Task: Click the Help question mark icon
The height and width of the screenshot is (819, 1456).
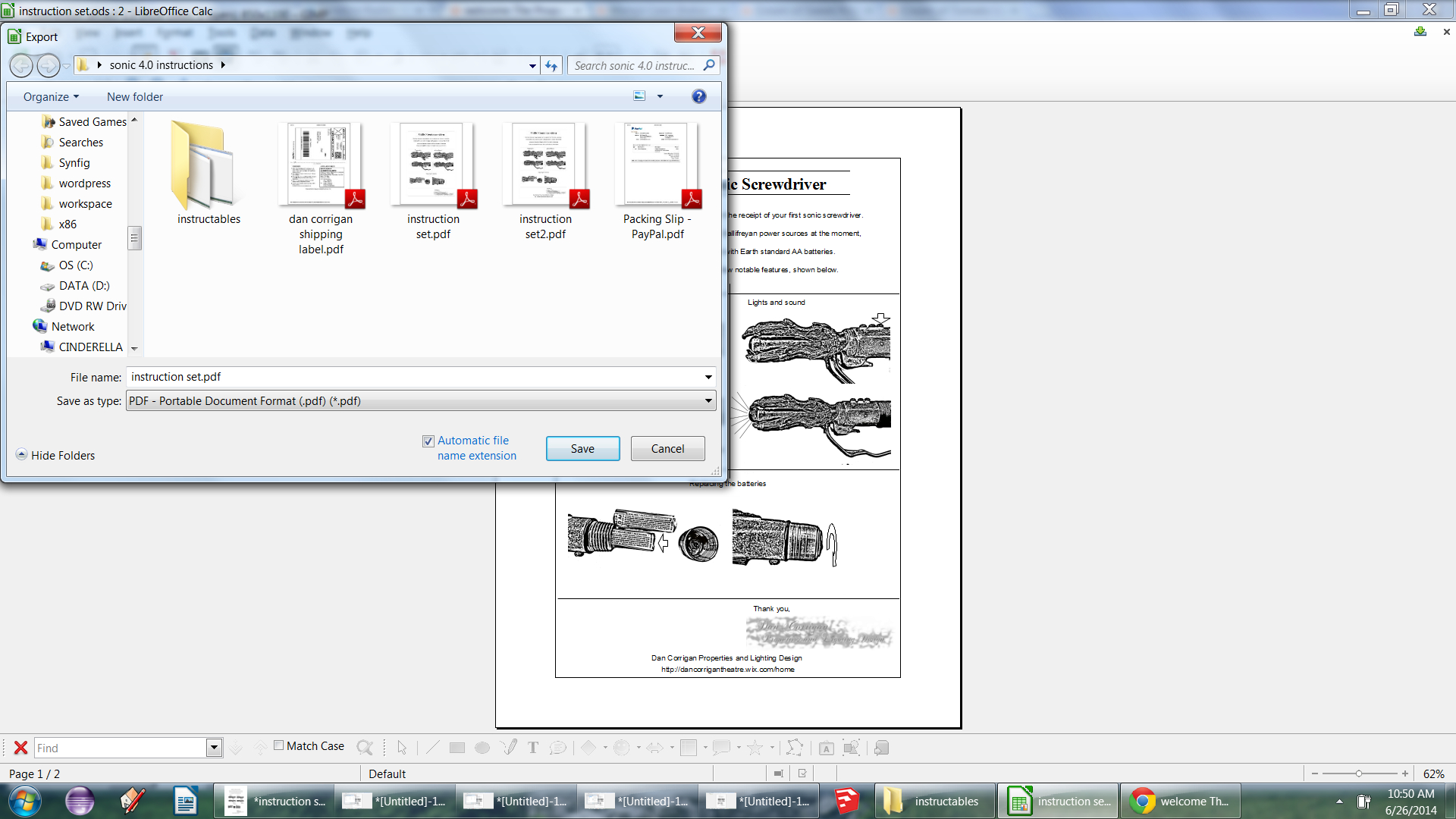Action: click(698, 96)
